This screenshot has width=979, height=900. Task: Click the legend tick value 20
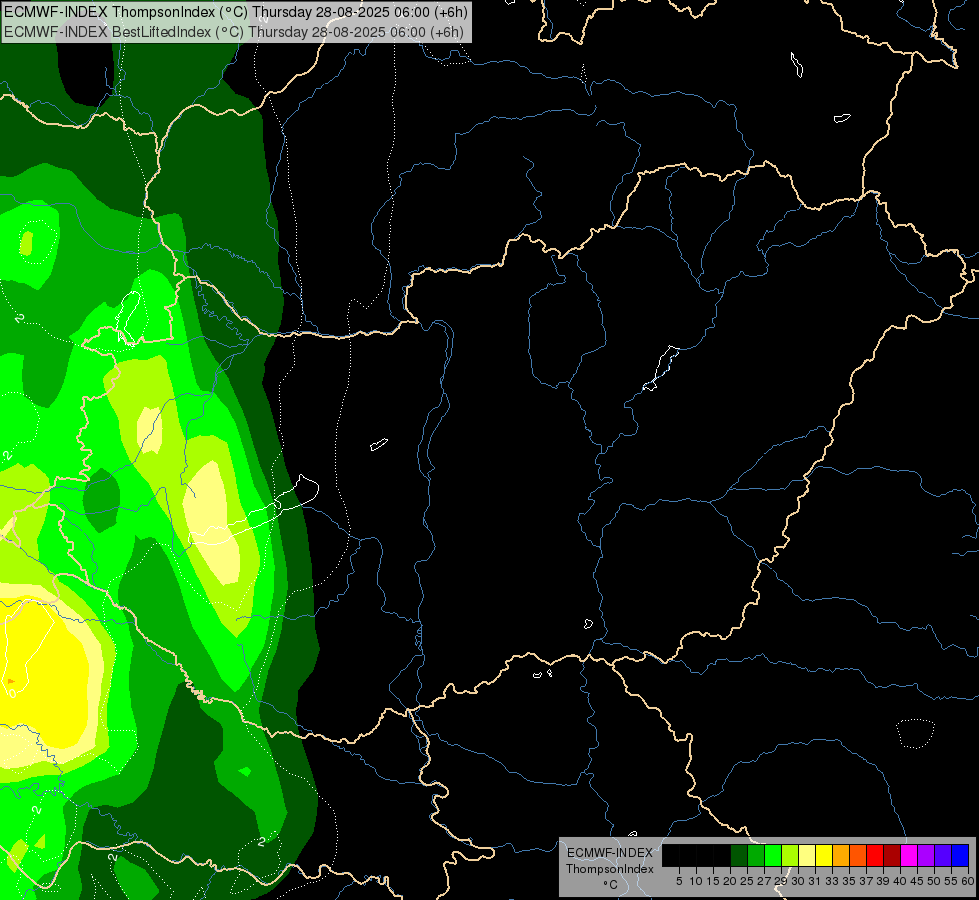click(x=730, y=881)
